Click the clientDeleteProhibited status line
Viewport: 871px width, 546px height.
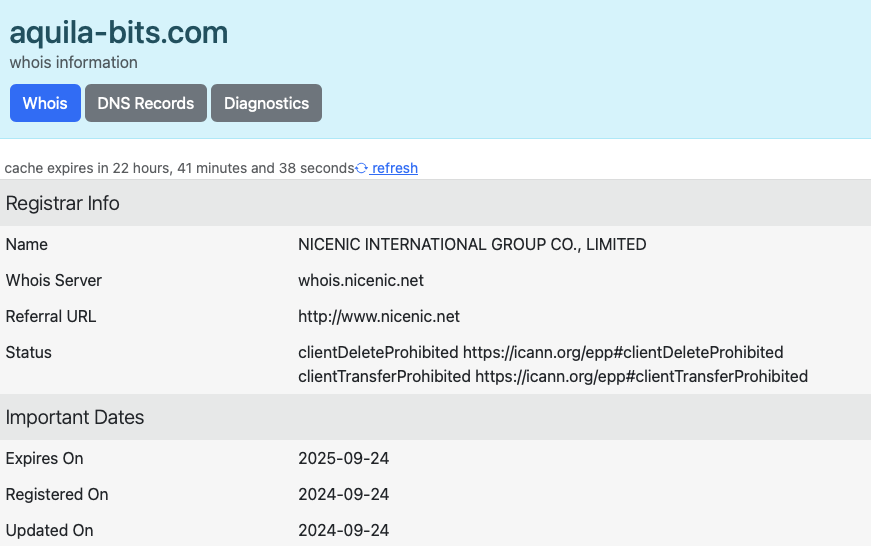[x=540, y=352]
